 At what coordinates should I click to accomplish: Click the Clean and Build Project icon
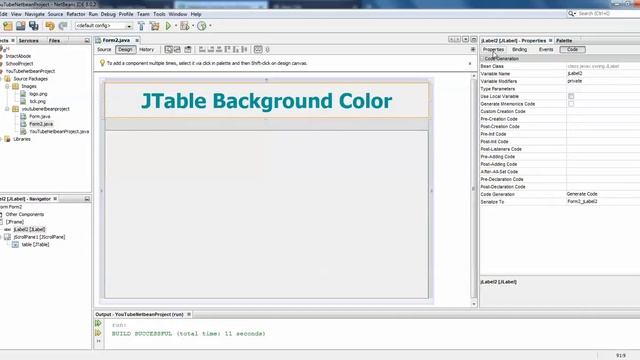coord(155,26)
